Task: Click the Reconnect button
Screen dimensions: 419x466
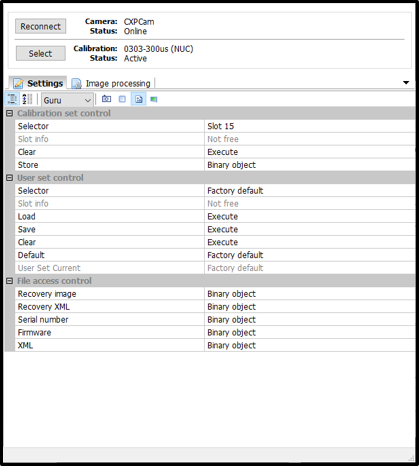Action: [x=40, y=26]
